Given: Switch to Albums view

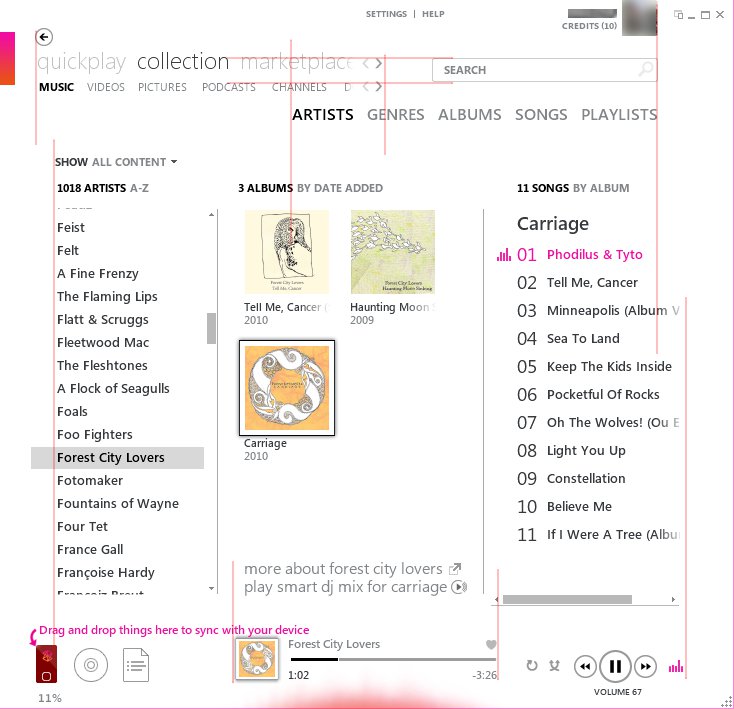Looking at the screenshot, I should 470,115.
